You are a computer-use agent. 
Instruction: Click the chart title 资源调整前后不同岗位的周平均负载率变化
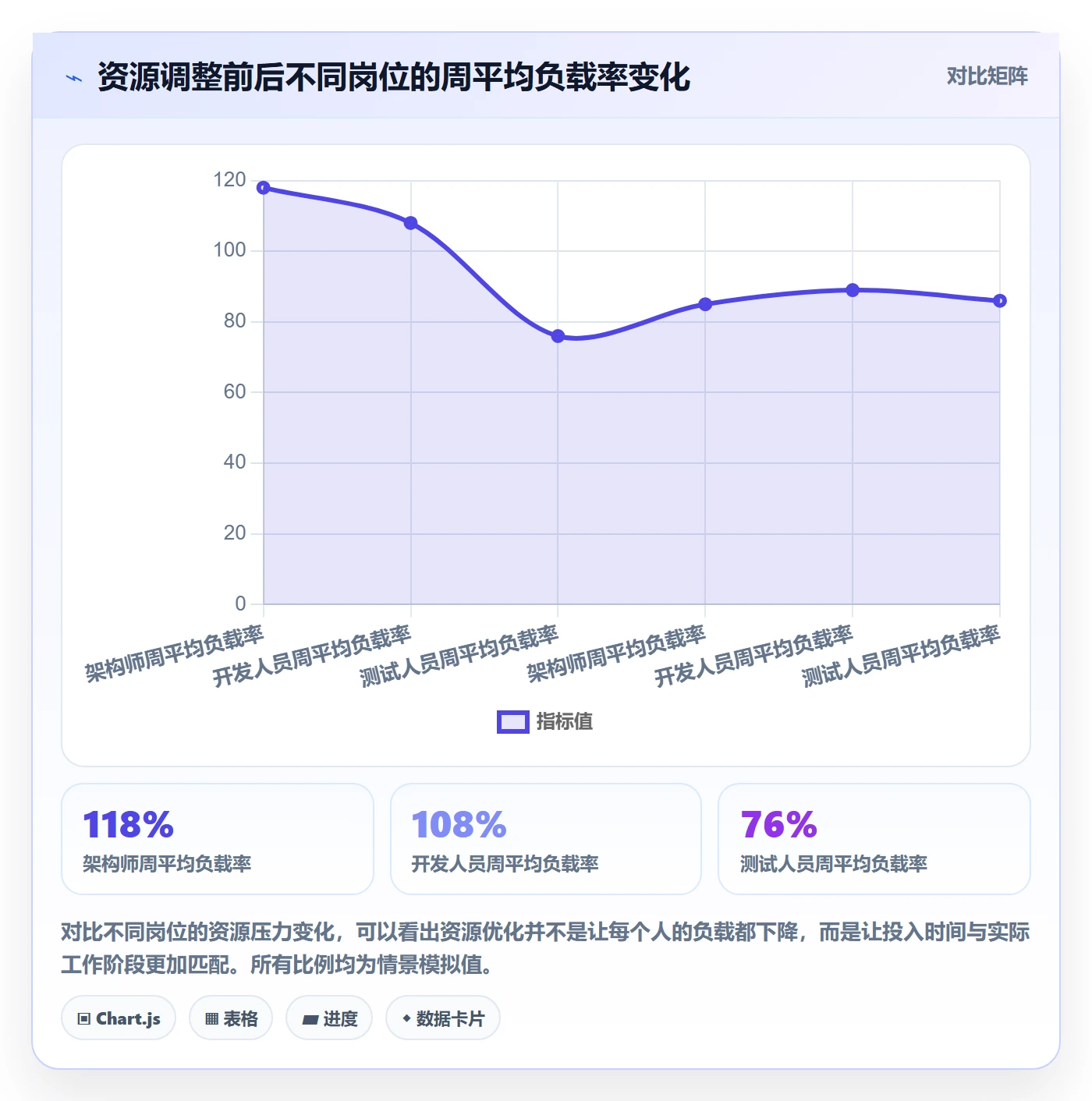point(394,77)
